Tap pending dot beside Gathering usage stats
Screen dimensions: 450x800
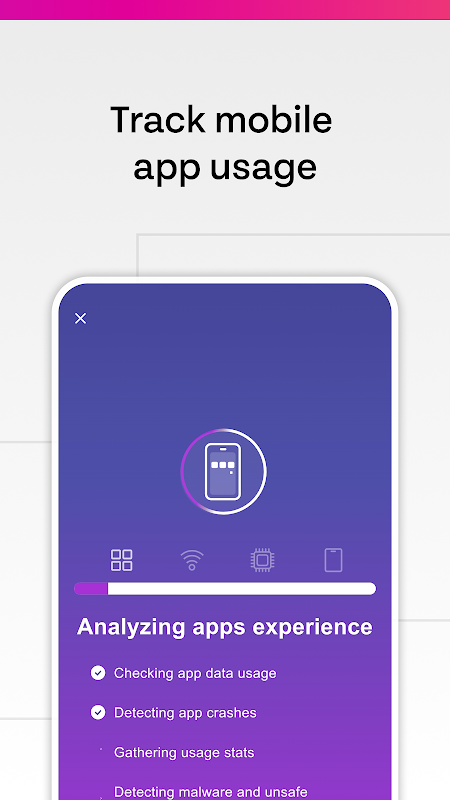click(x=101, y=749)
